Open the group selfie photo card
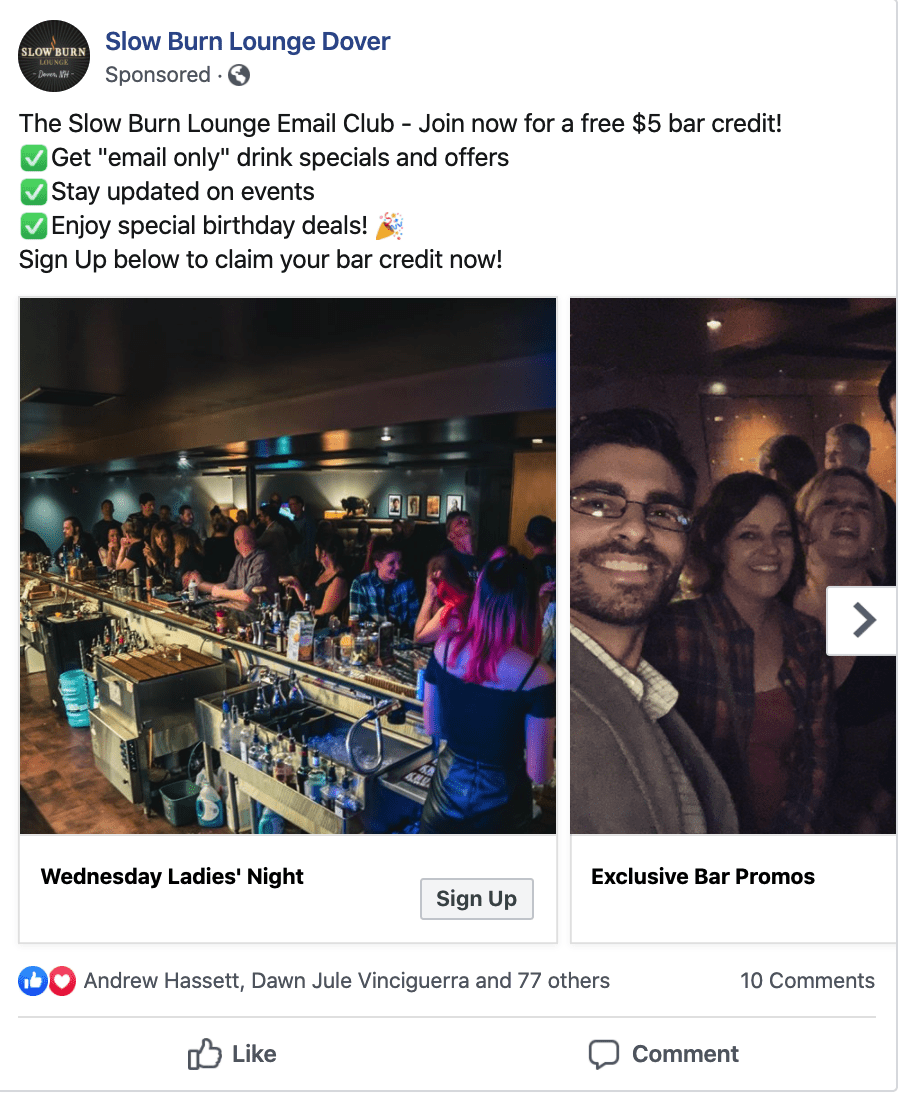The height and width of the screenshot is (1096, 900). [733, 566]
